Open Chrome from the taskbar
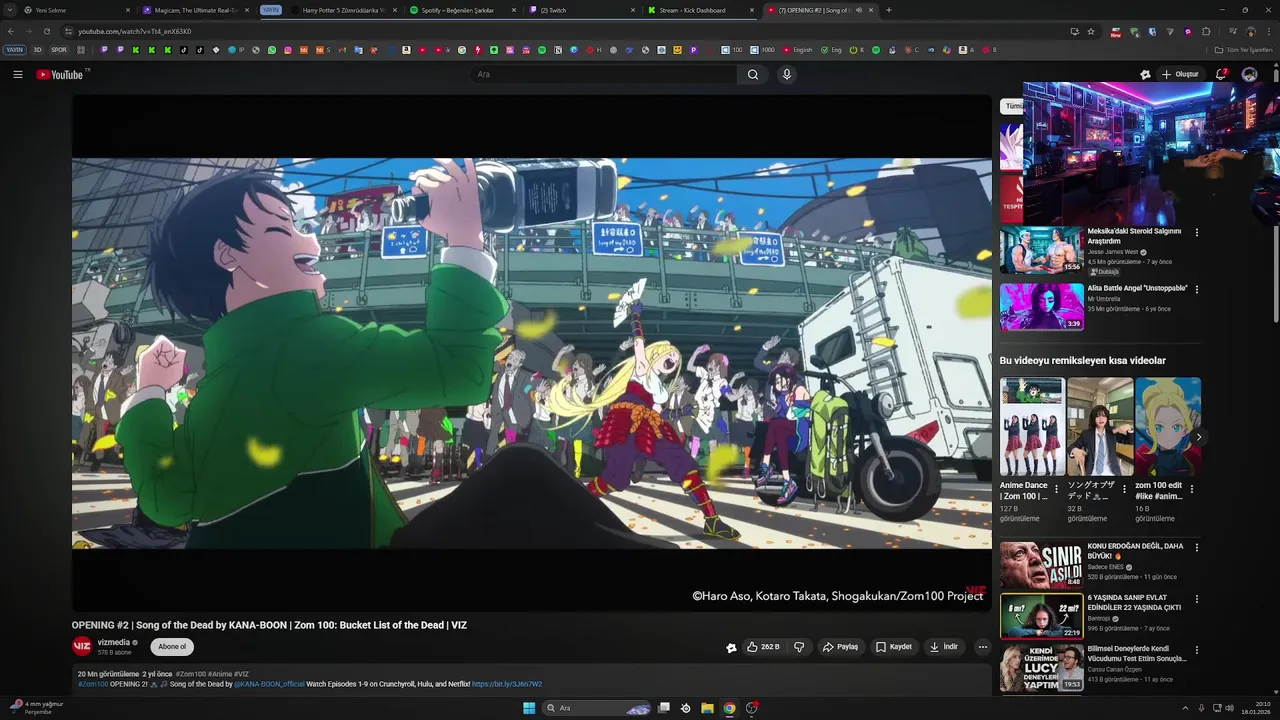Image resolution: width=1280 pixels, height=720 pixels. tap(729, 708)
